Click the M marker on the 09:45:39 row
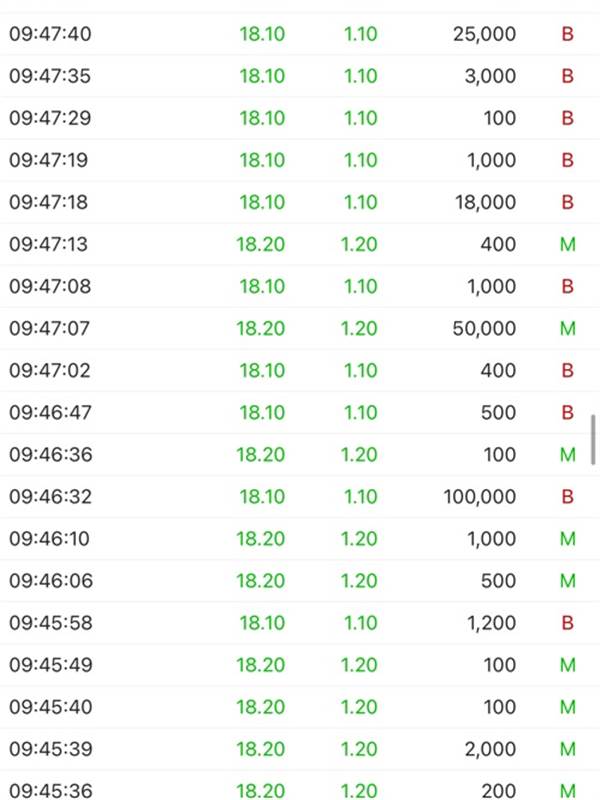The image size is (600, 800). (x=567, y=749)
